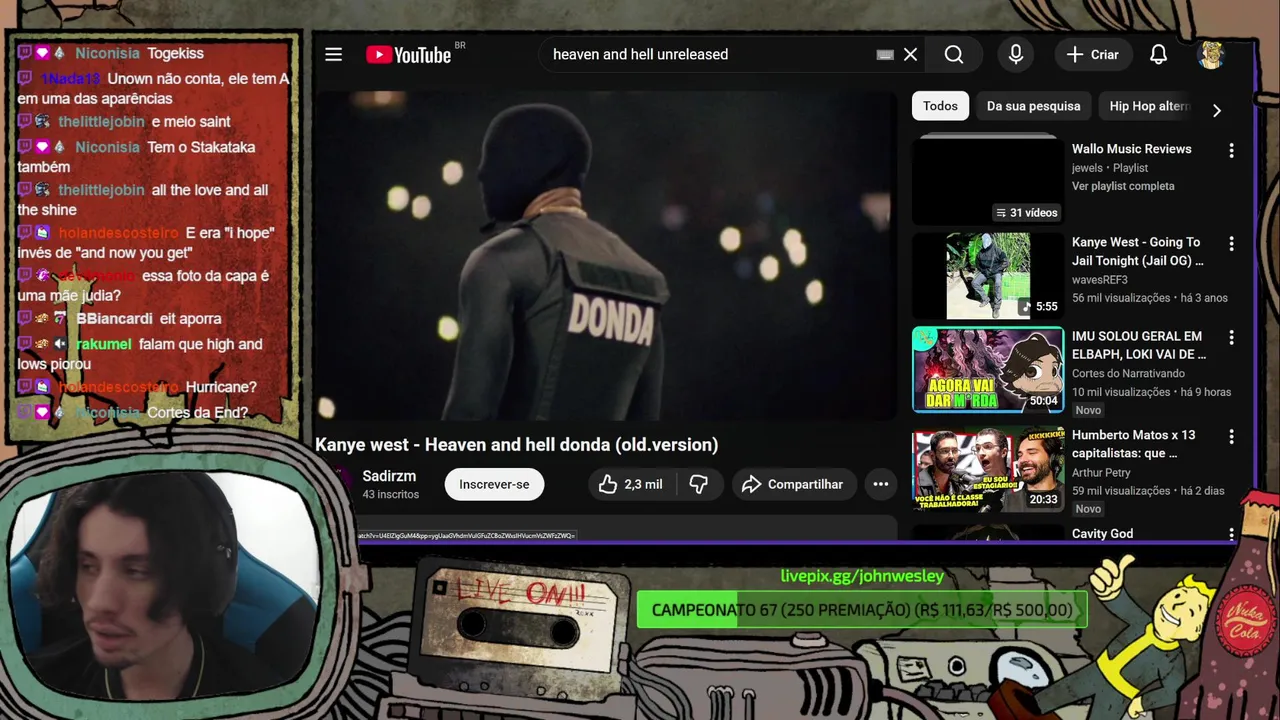Open options for Wallo Music Reviews playlist

(x=1231, y=150)
